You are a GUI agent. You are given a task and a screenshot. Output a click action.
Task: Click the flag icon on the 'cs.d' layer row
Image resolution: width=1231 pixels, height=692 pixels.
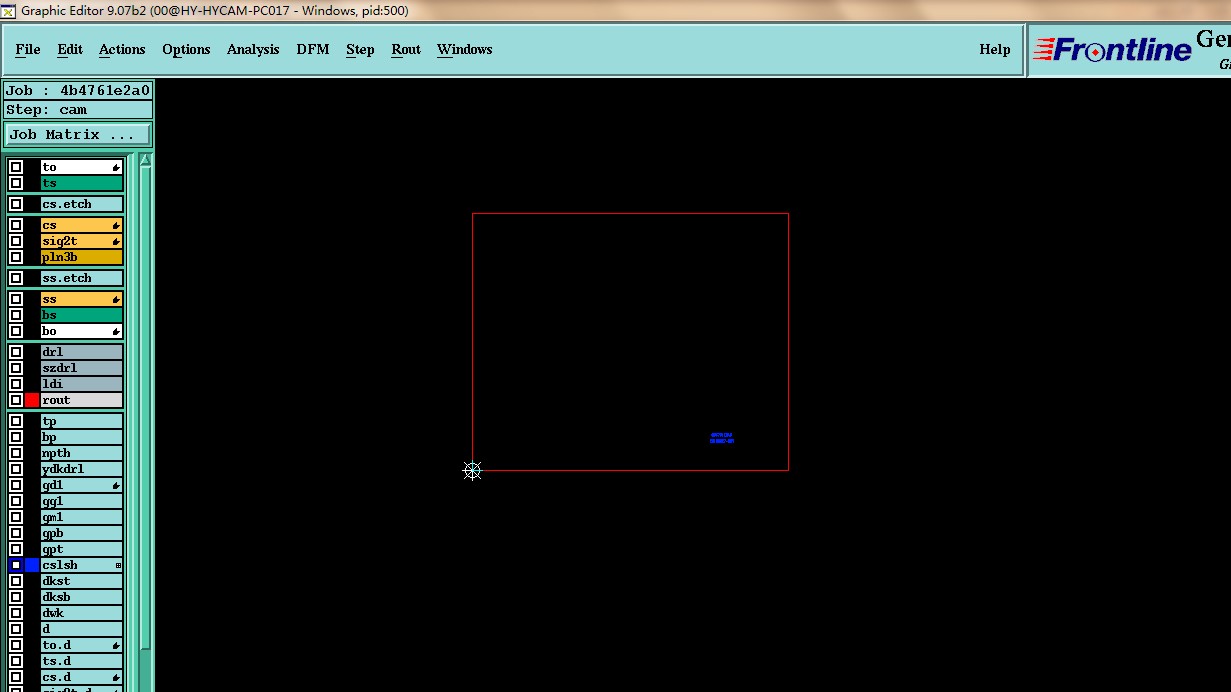point(117,678)
